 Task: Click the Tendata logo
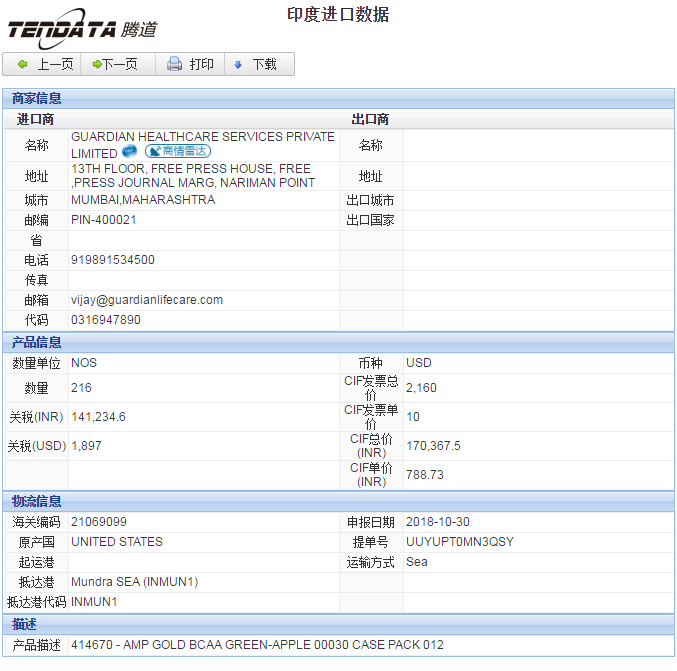tap(82, 29)
